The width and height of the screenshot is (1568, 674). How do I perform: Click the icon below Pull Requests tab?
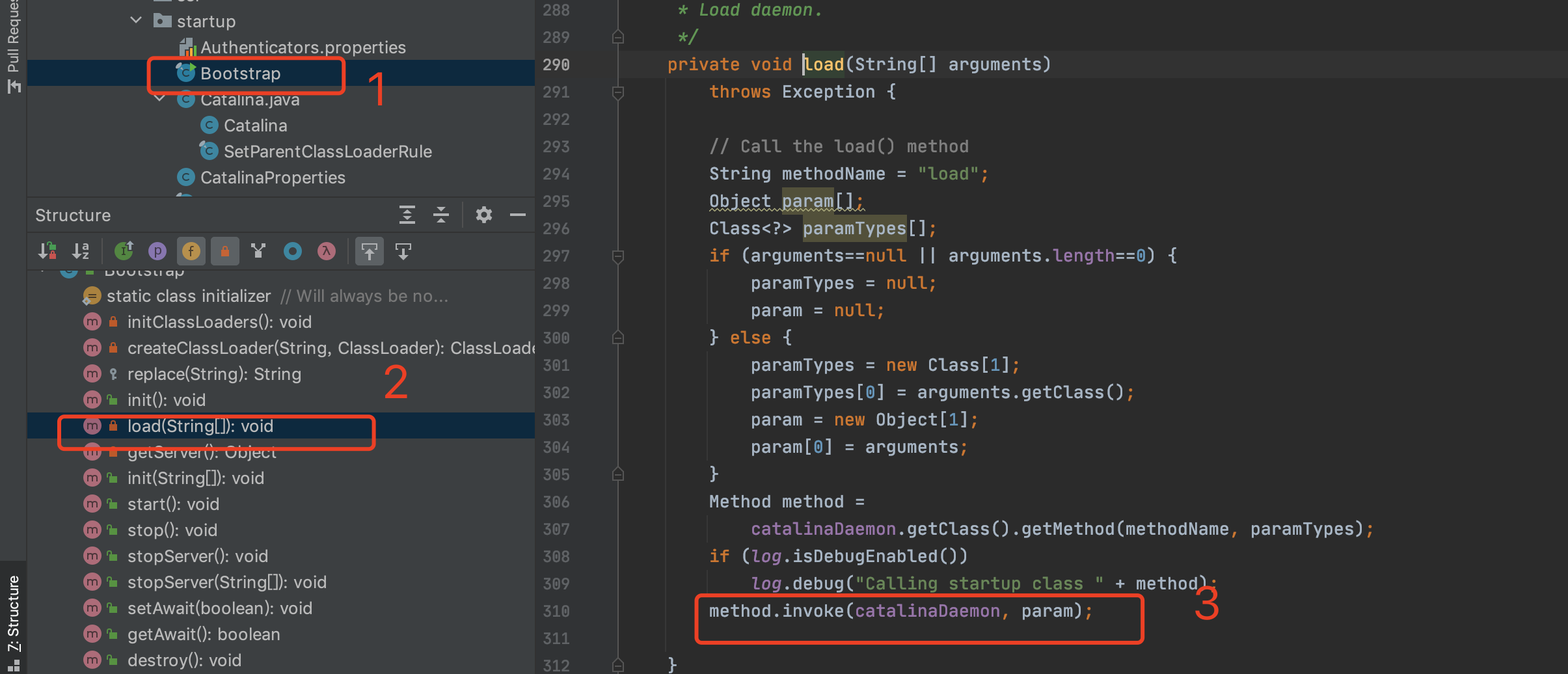click(x=14, y=87)
